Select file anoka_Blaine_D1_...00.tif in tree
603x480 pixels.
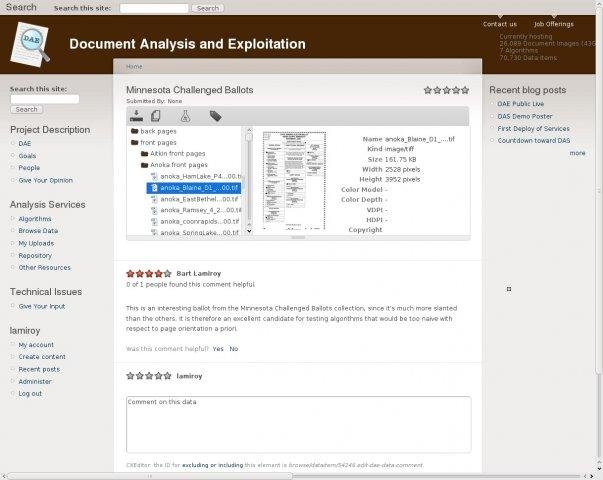(194, 188)
